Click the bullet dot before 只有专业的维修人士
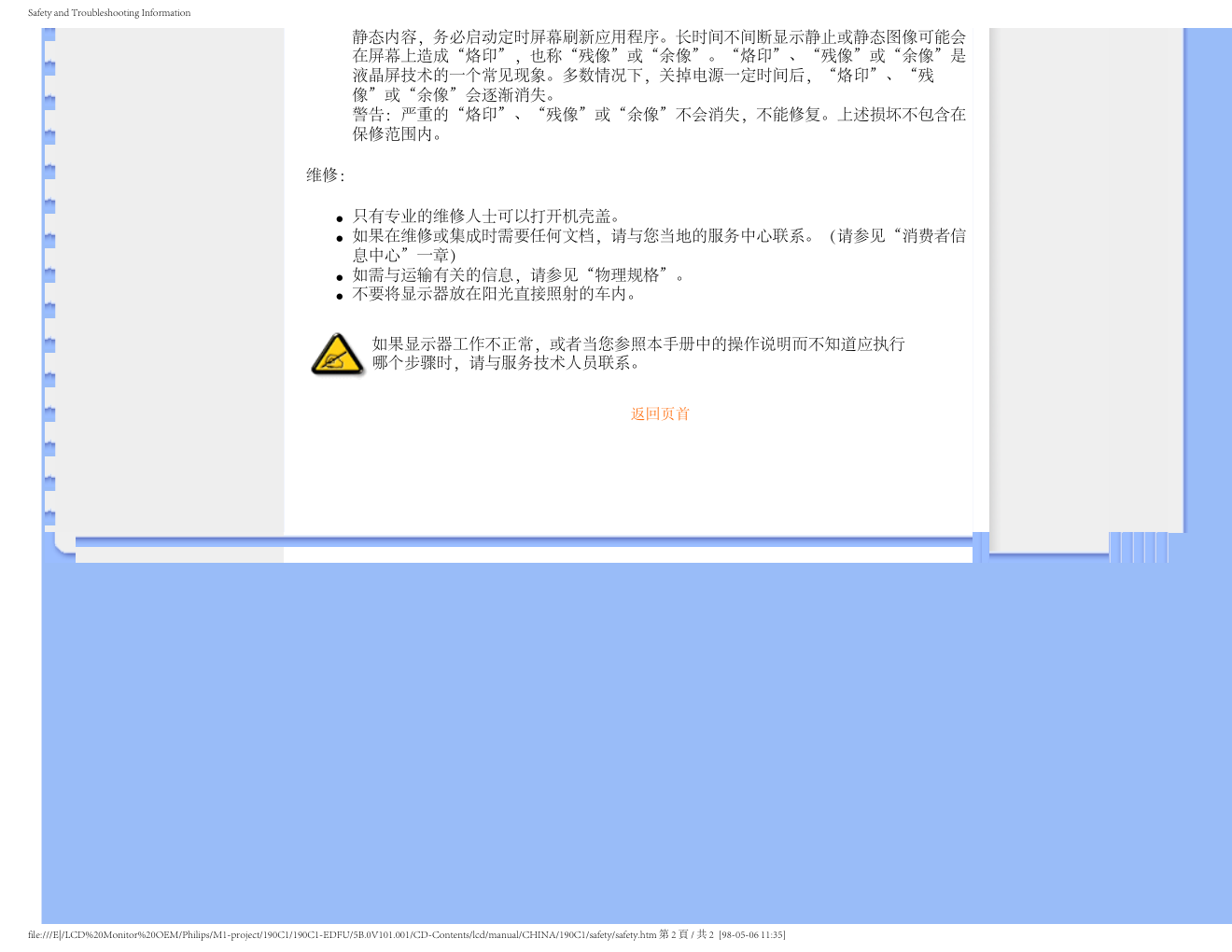This screenshot has height=952, width=1232. tap(341, 218)
